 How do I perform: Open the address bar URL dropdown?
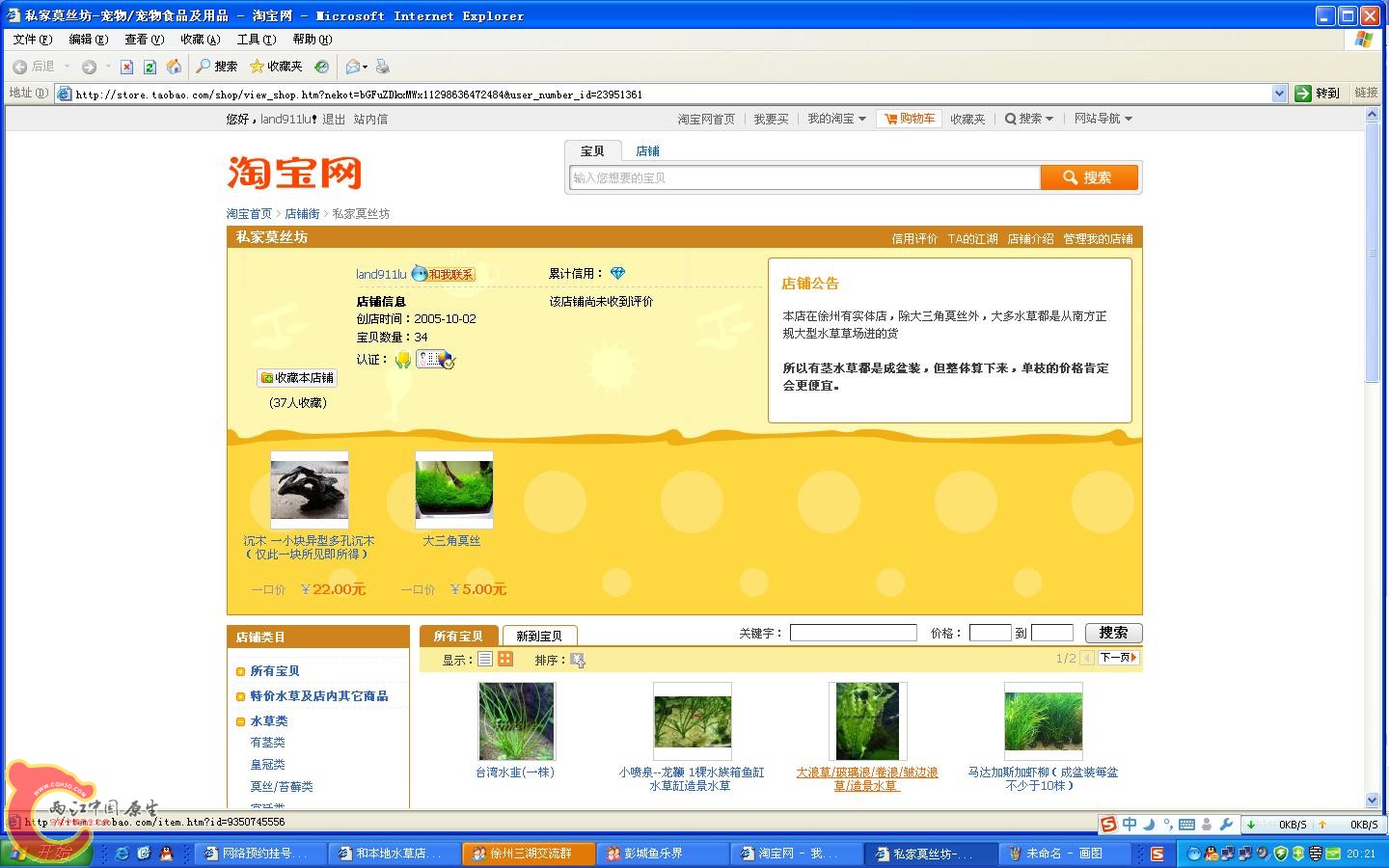point(1279,94)
